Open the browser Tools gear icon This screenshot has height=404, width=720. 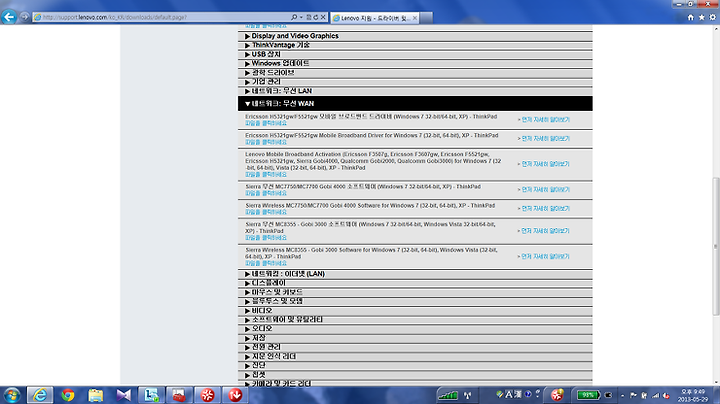coord(713,17)
